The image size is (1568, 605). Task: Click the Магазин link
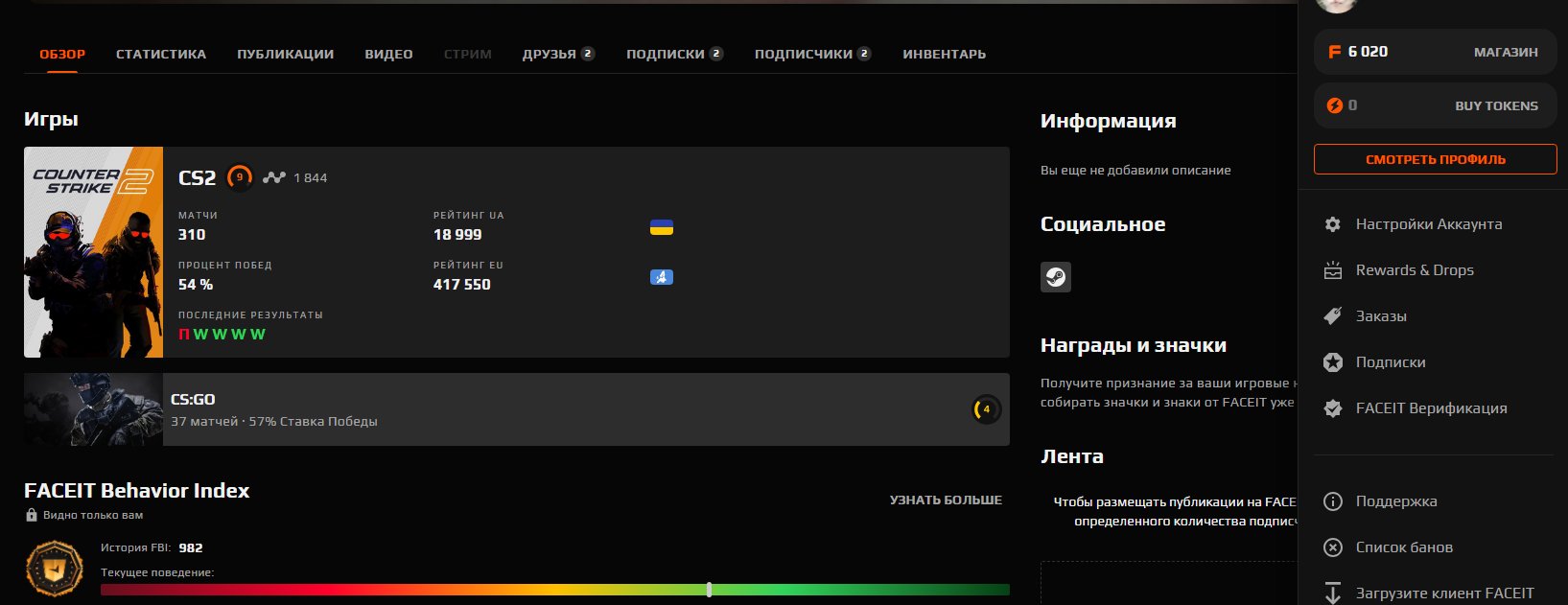click(1505, 52)
